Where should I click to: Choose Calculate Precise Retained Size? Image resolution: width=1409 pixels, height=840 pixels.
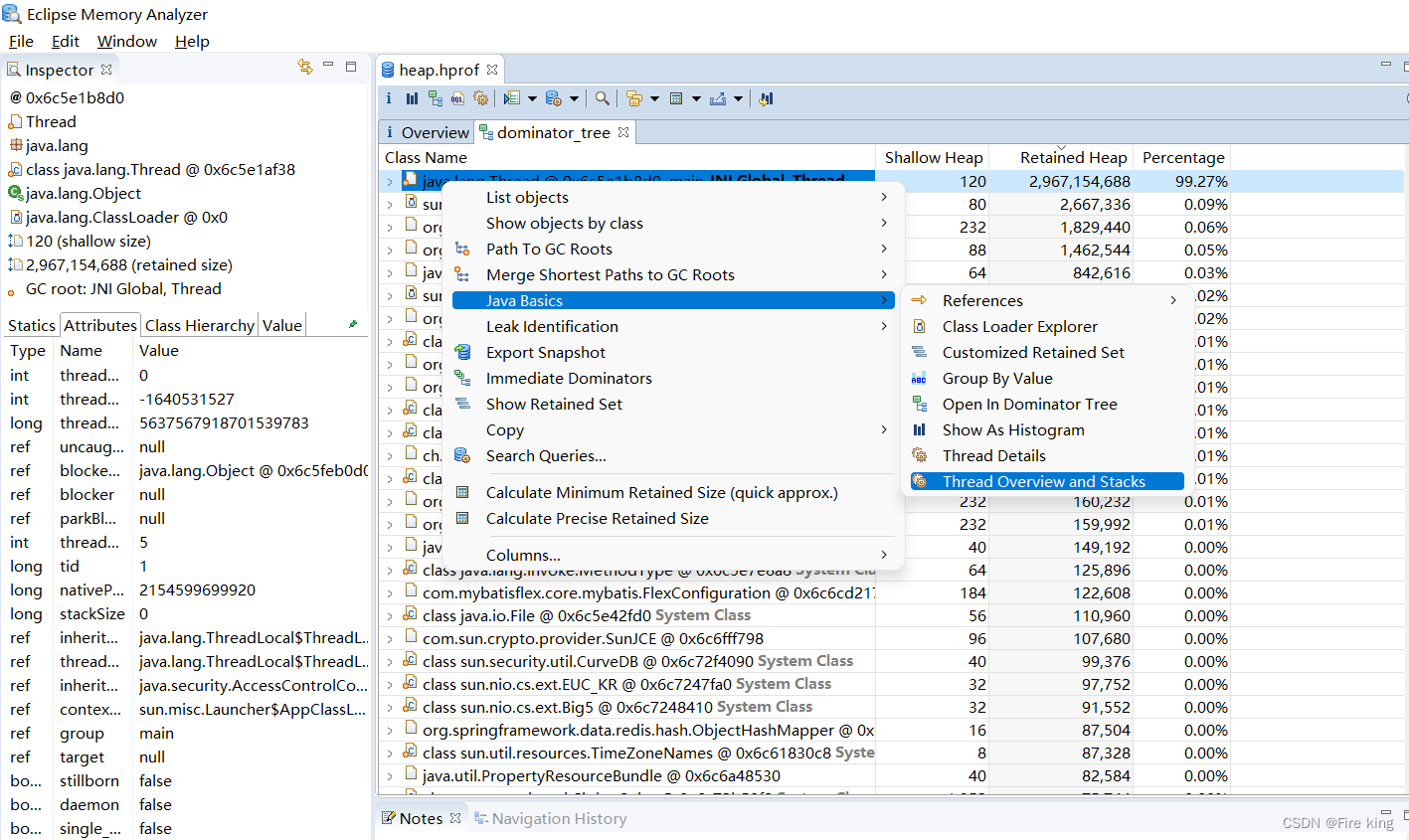672,518
